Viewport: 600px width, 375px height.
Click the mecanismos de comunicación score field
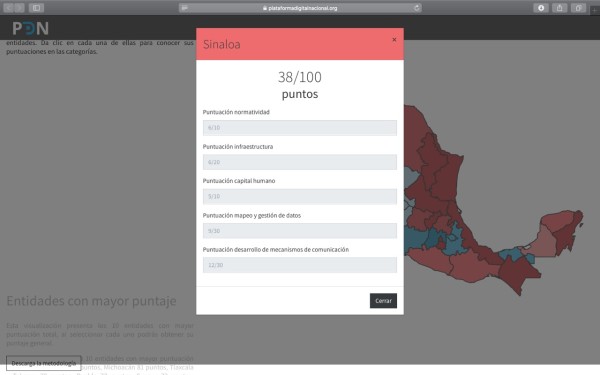pos(300,265)
